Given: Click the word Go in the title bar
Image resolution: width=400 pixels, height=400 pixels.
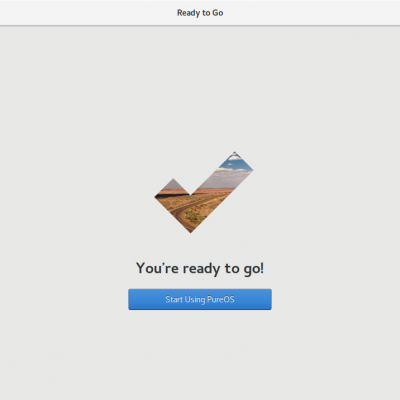Looking at the screenshot, I should point(218,13).
